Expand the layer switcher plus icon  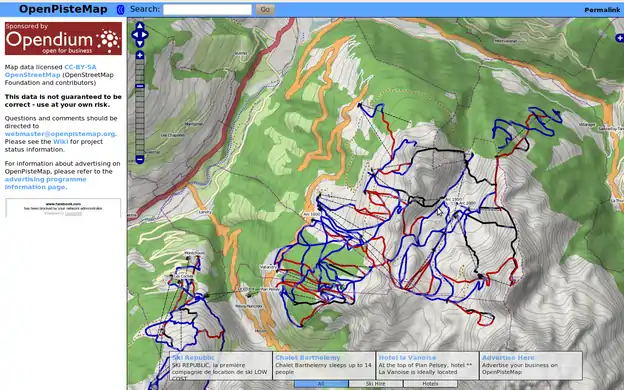pos(620,38)
